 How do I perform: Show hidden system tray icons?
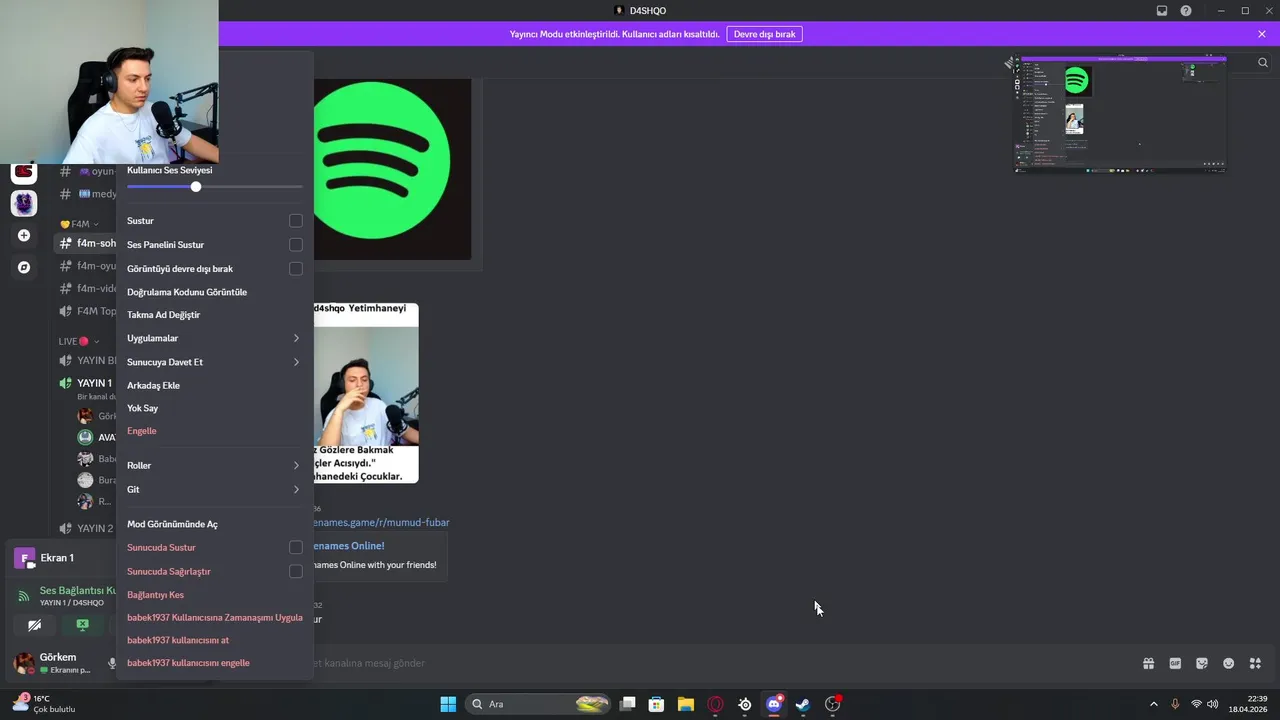[1153, 704]
